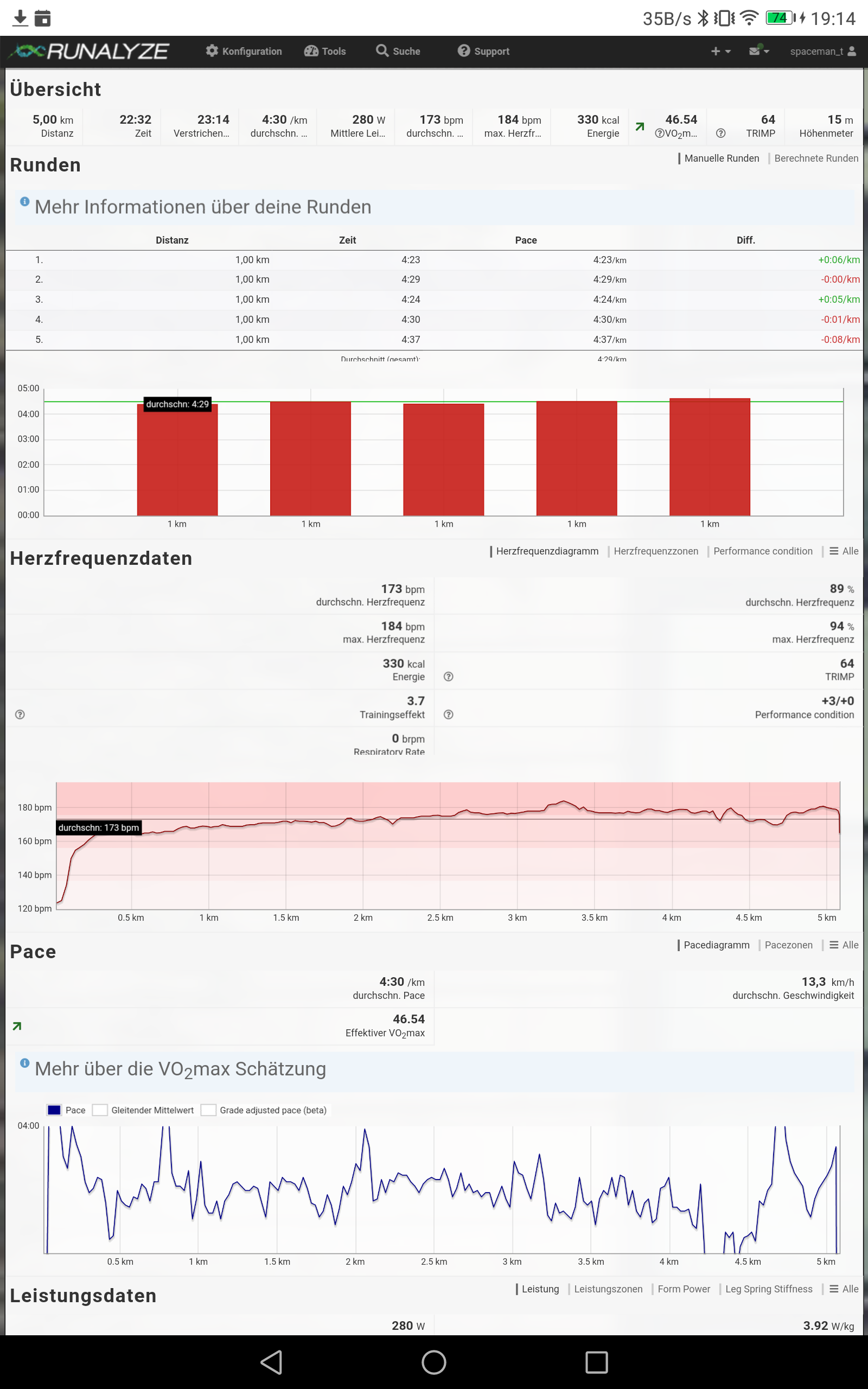This screenshot has width=868, height=1389.
Task: Expand Alle list in Herzfrequenzdaten
Action: (x=843, y=551)
